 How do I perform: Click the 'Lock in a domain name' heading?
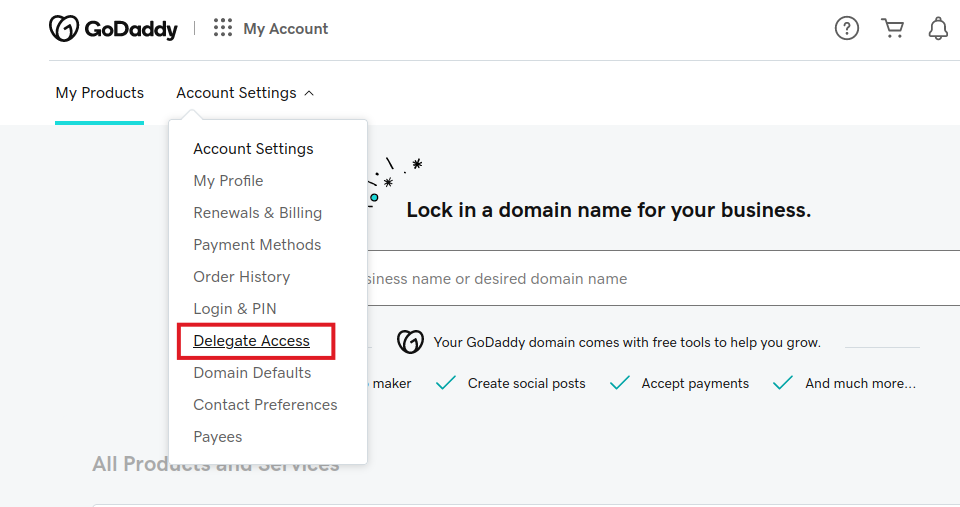609,210
